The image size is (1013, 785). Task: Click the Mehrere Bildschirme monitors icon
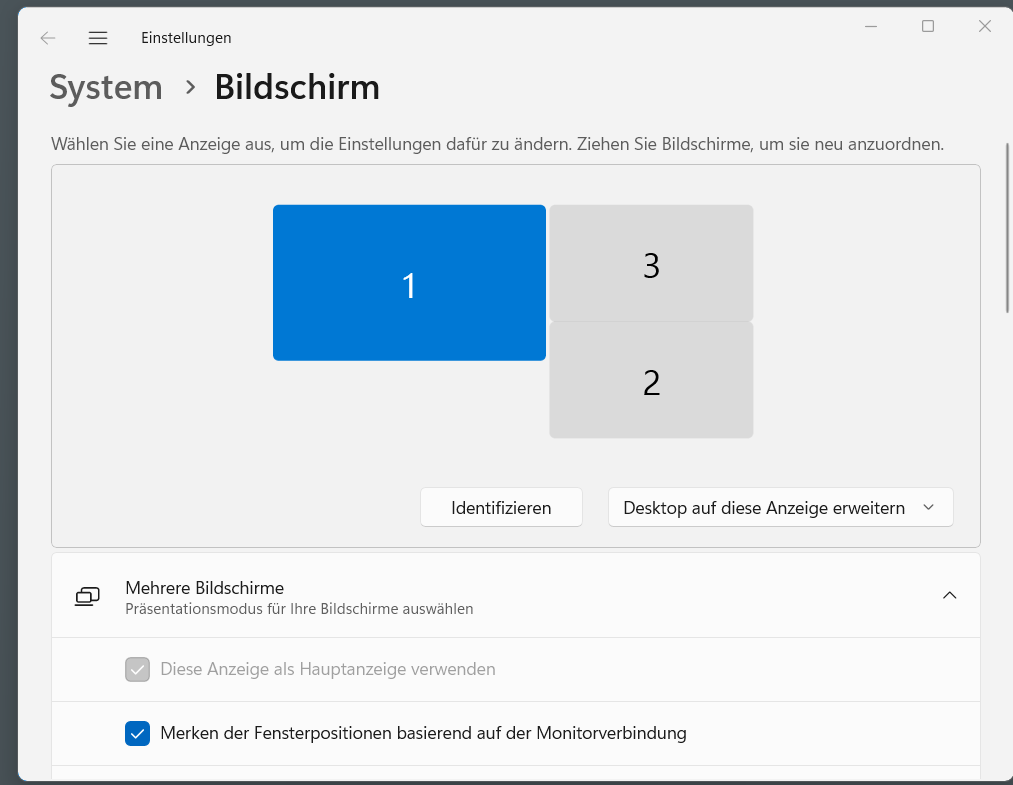[x=87, y=596]
